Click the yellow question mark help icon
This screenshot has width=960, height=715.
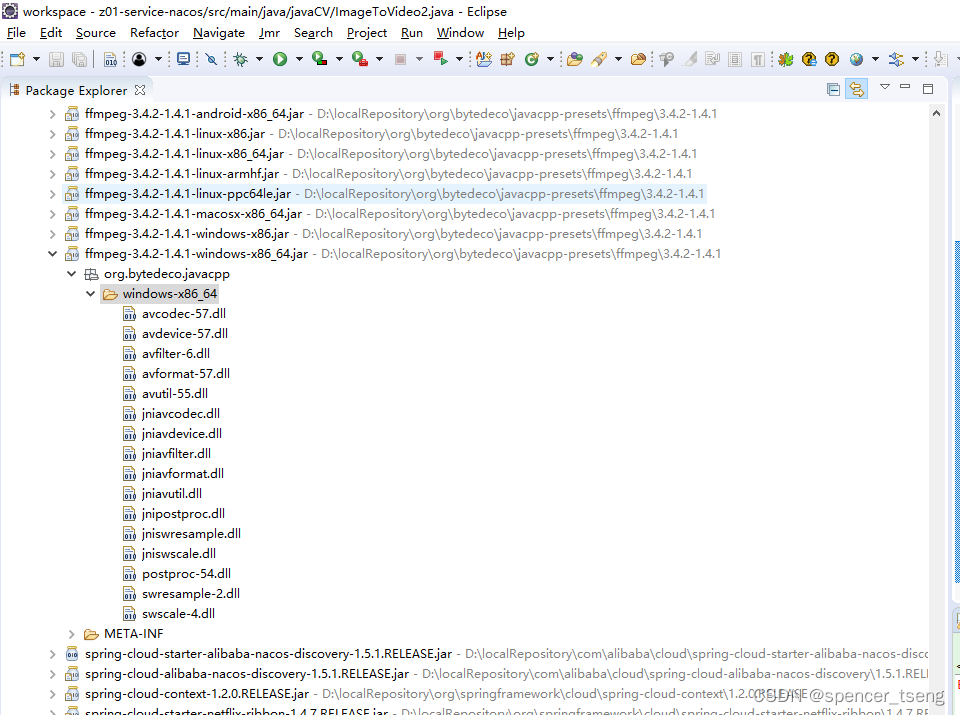click(x=831, y=59)
